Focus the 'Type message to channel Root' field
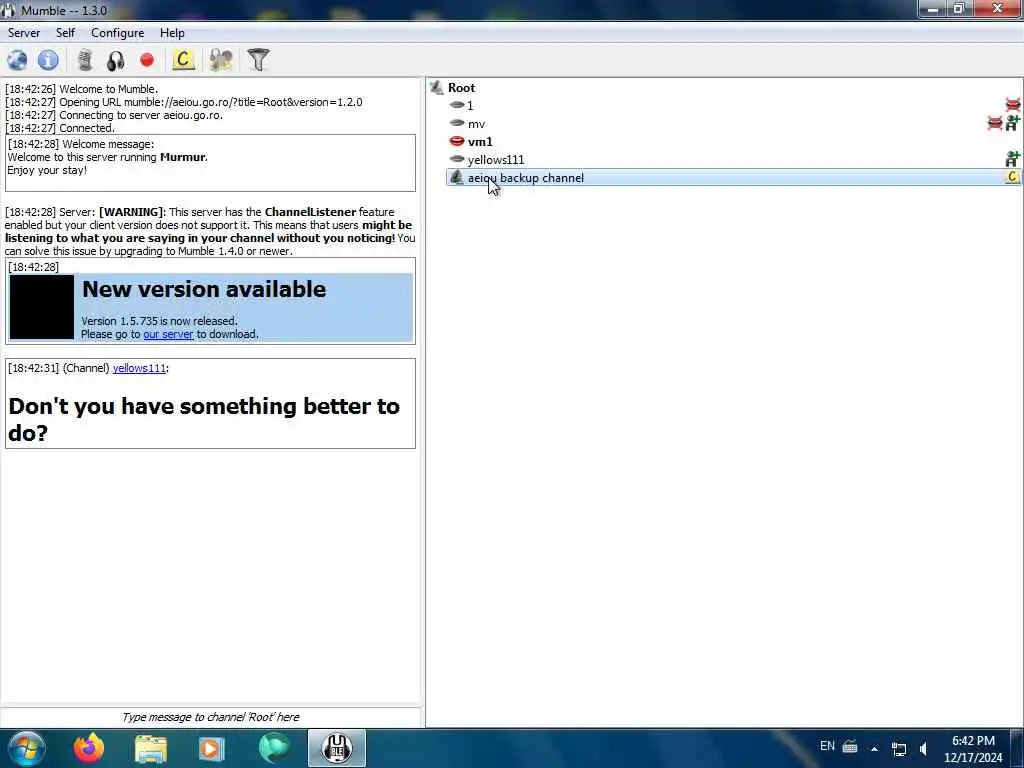Screen dimensions: 1024x768 210,717
